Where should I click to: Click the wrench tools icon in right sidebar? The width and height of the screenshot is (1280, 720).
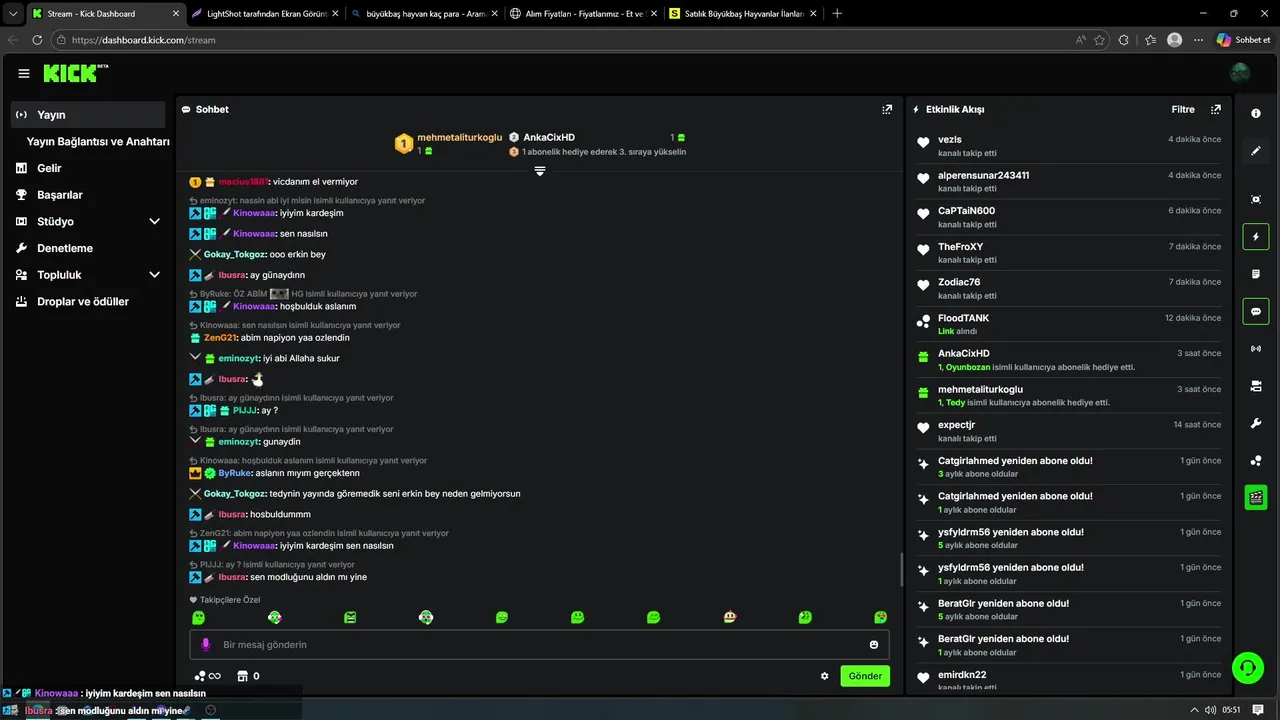pos(1256,423)
